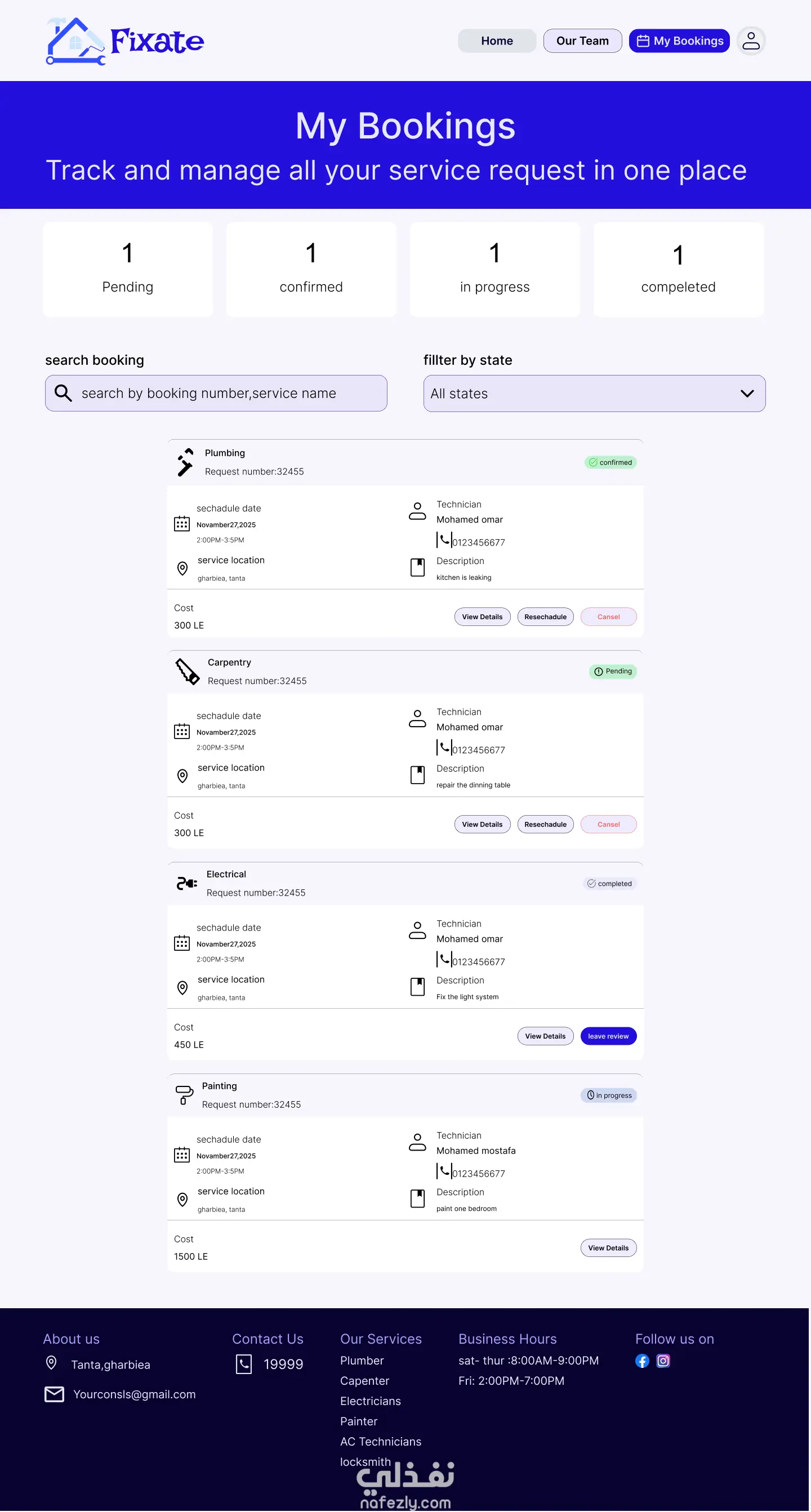Click the Facebook icon in footer
Screen dimensions: 811x1512
[642, 1361]
